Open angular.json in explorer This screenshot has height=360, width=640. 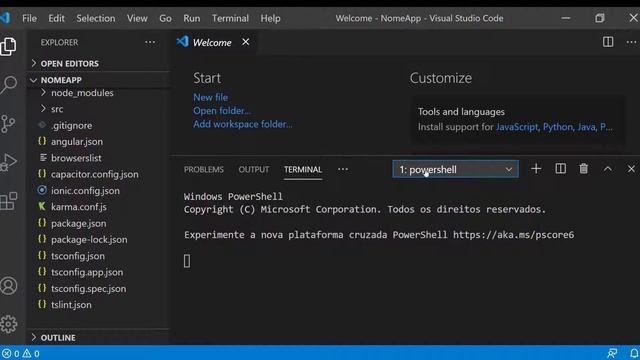[x=77, y=142]
